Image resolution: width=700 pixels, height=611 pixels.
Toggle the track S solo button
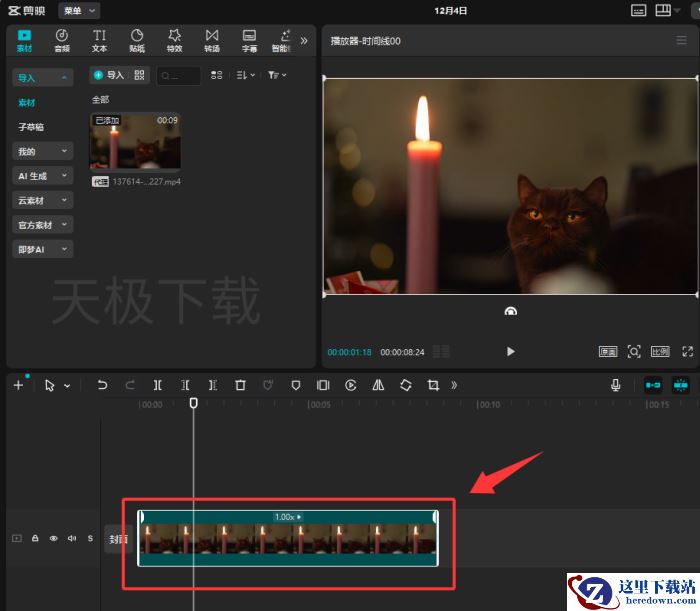tap(90, 538)
